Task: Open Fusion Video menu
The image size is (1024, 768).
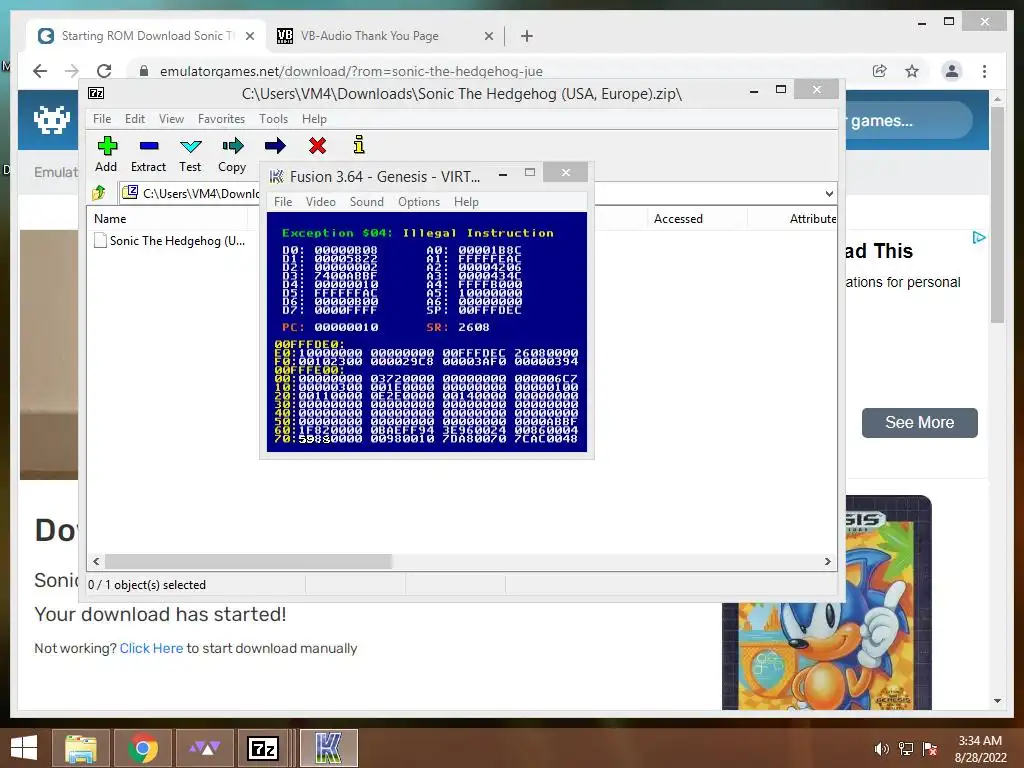Action: tap(321, 202)
